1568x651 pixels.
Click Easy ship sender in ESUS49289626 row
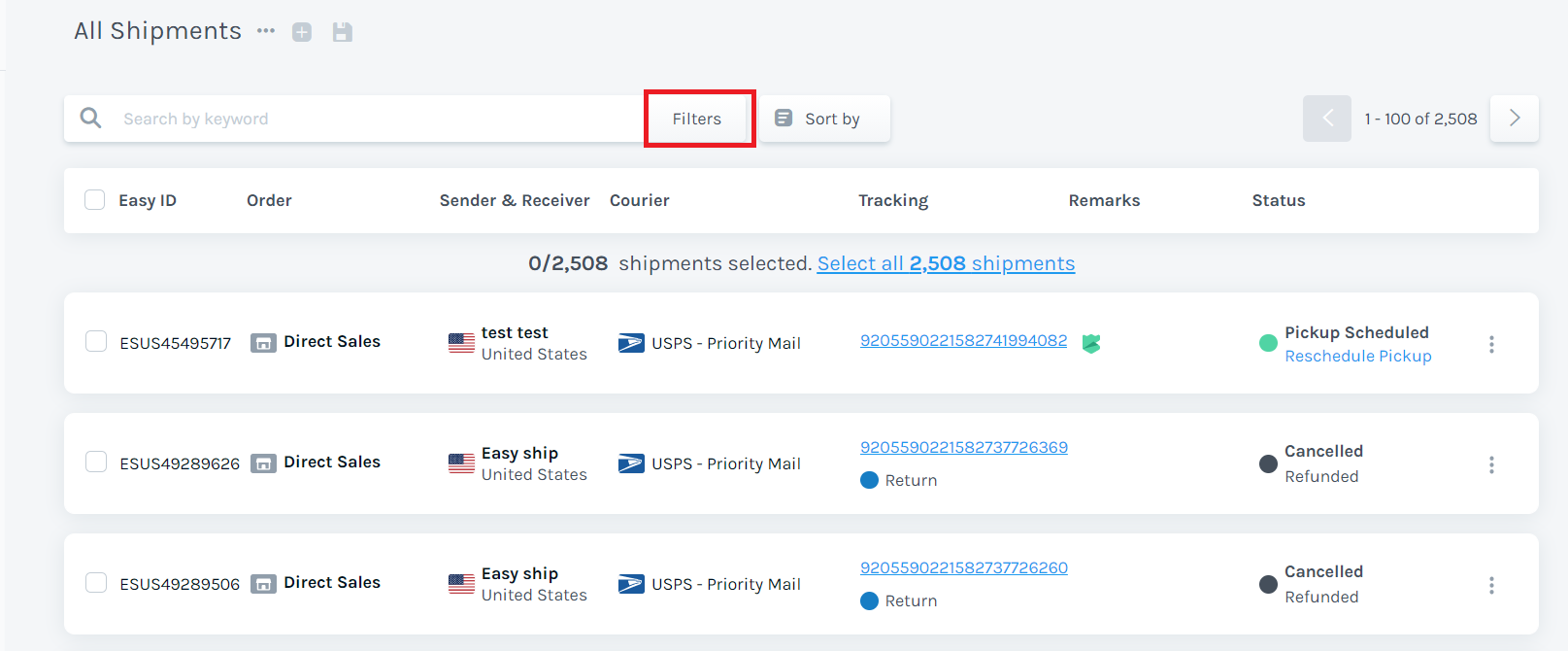tap(519, 453)
